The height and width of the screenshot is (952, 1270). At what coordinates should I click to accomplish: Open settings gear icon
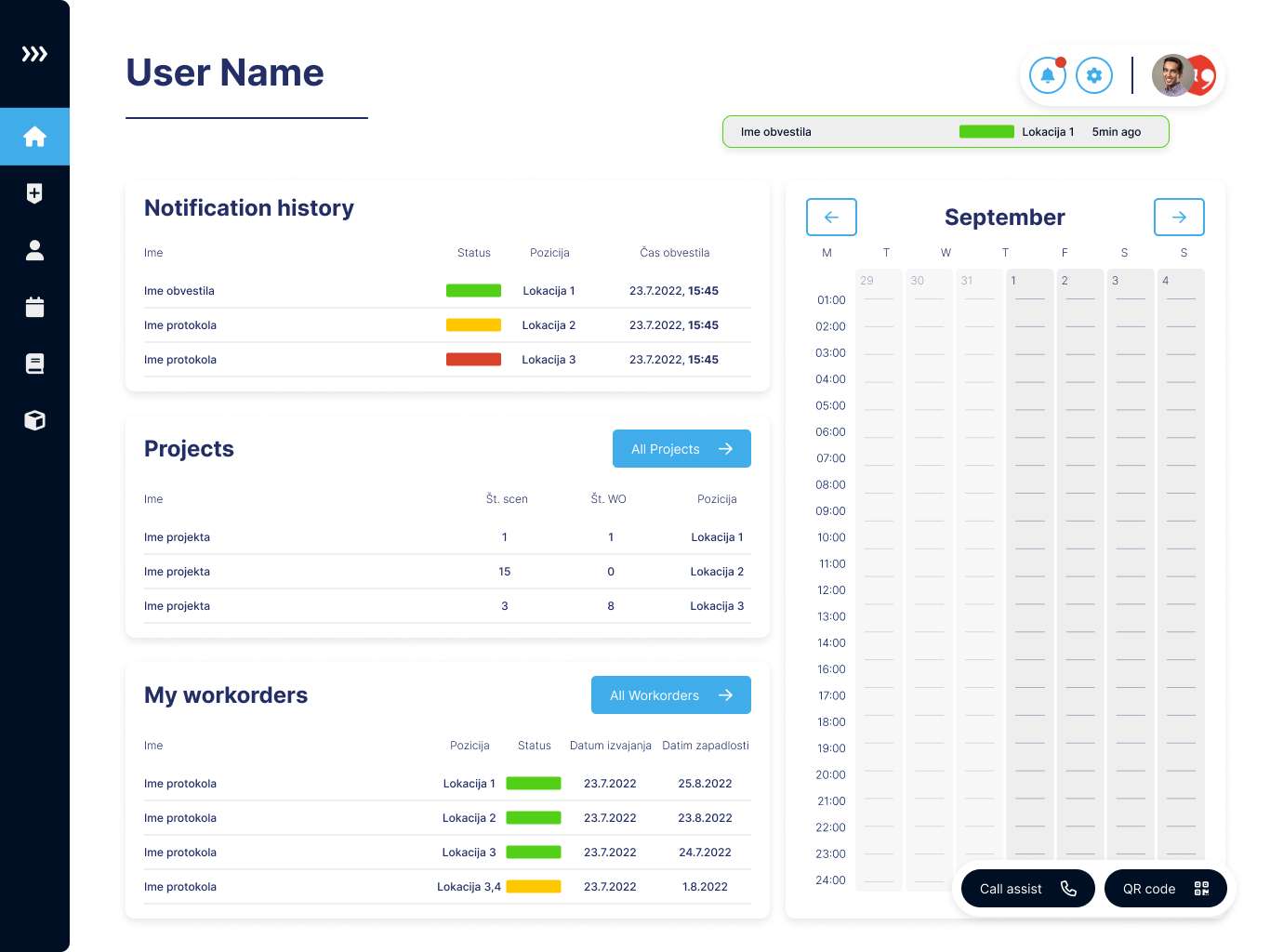1094,75
